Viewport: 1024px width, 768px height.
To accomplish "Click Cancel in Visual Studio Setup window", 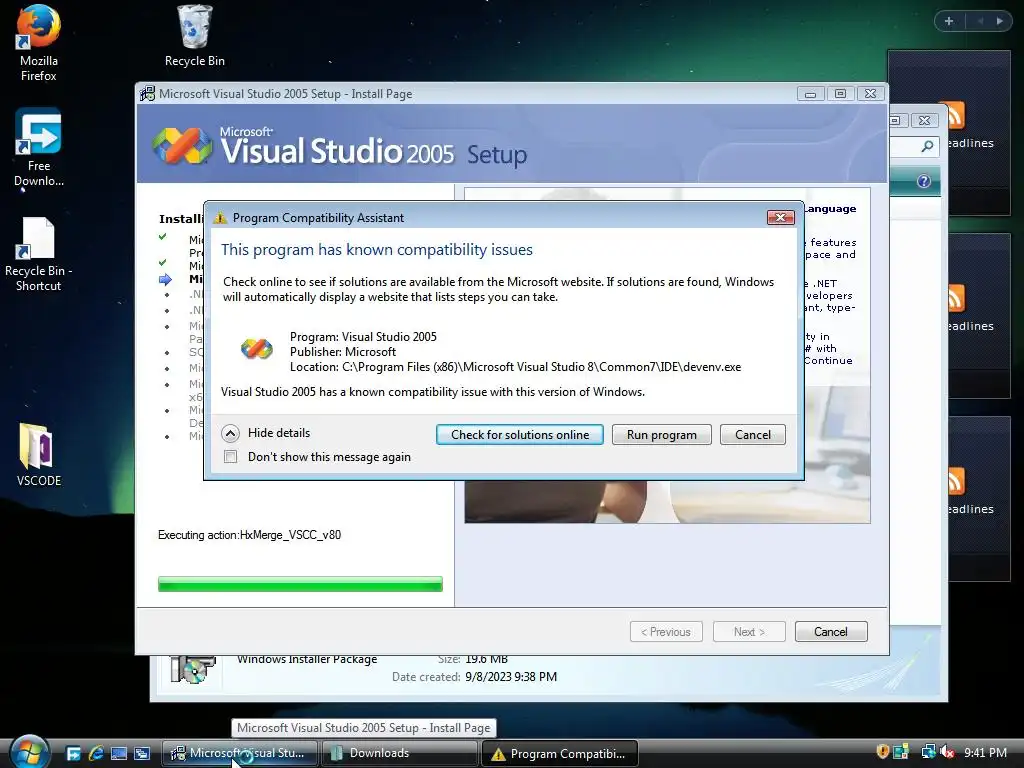I will (831, 632).
